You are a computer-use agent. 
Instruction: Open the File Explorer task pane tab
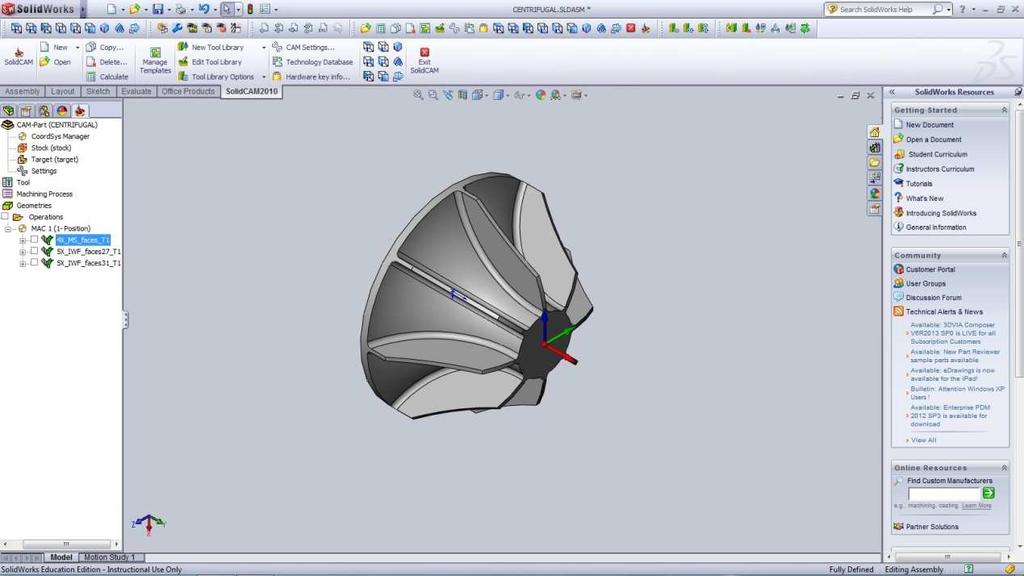tap(874, 163)
